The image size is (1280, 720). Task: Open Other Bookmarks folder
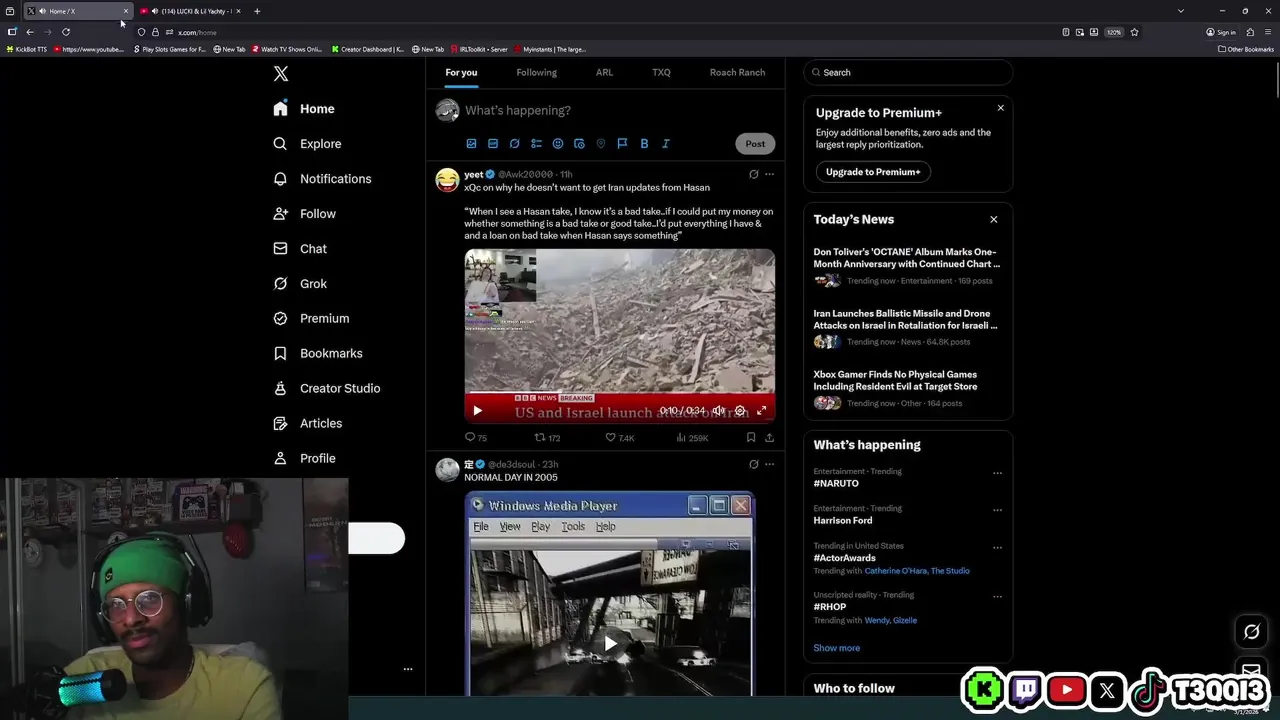tap(1246, 49)
